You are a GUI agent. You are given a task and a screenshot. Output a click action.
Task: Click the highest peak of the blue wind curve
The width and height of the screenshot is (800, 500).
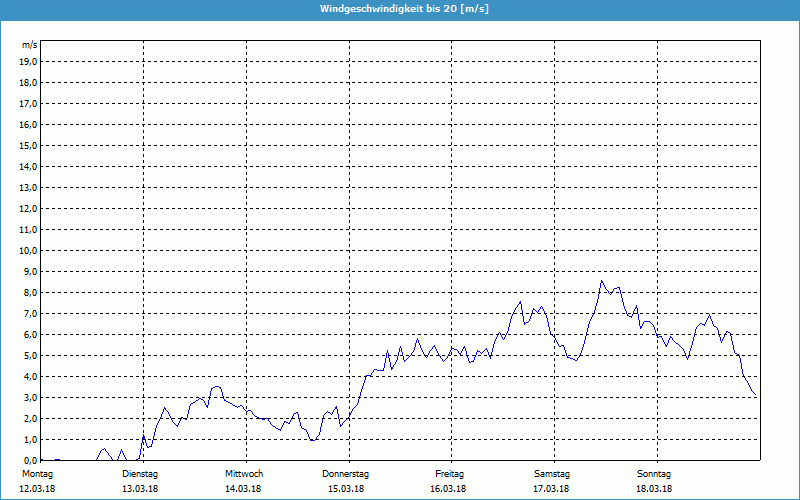coord(601,281)
